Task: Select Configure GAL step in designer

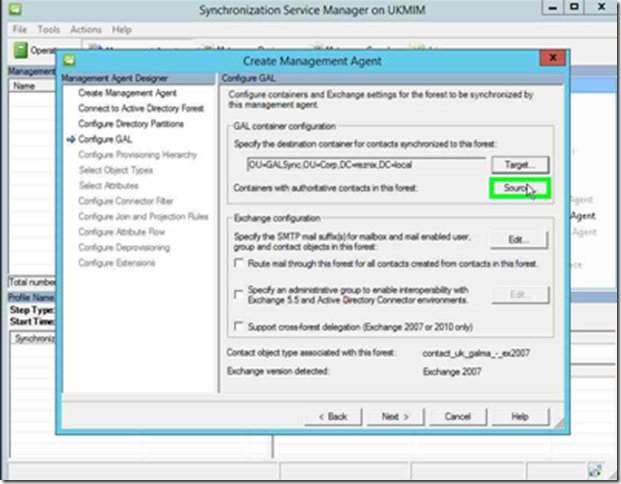Action: 105,139
